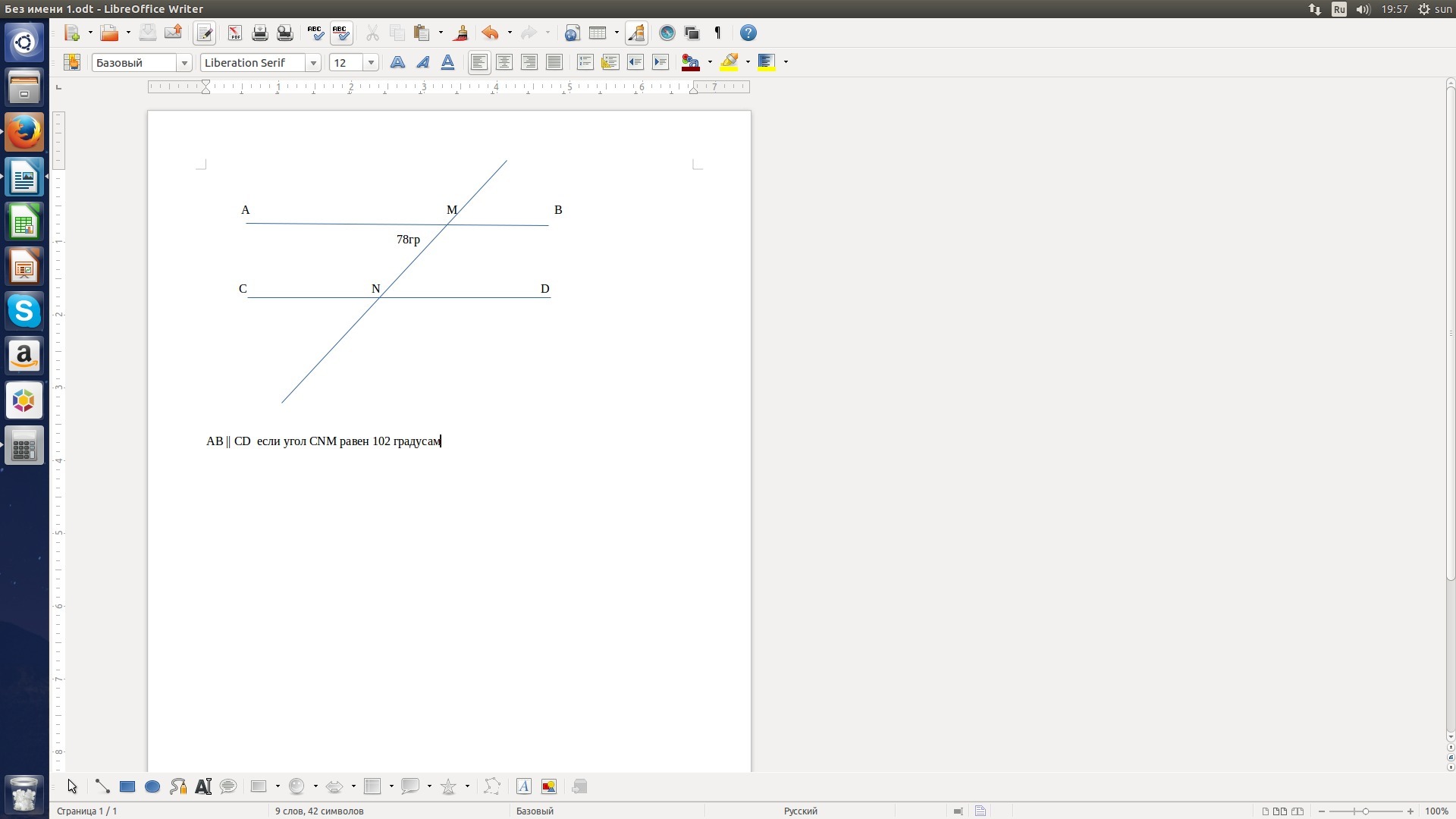This screenshot has height=819, width=1456.
Task: Click page count "Страница 1 / 1" in status bar
Action: coord(87,811)
